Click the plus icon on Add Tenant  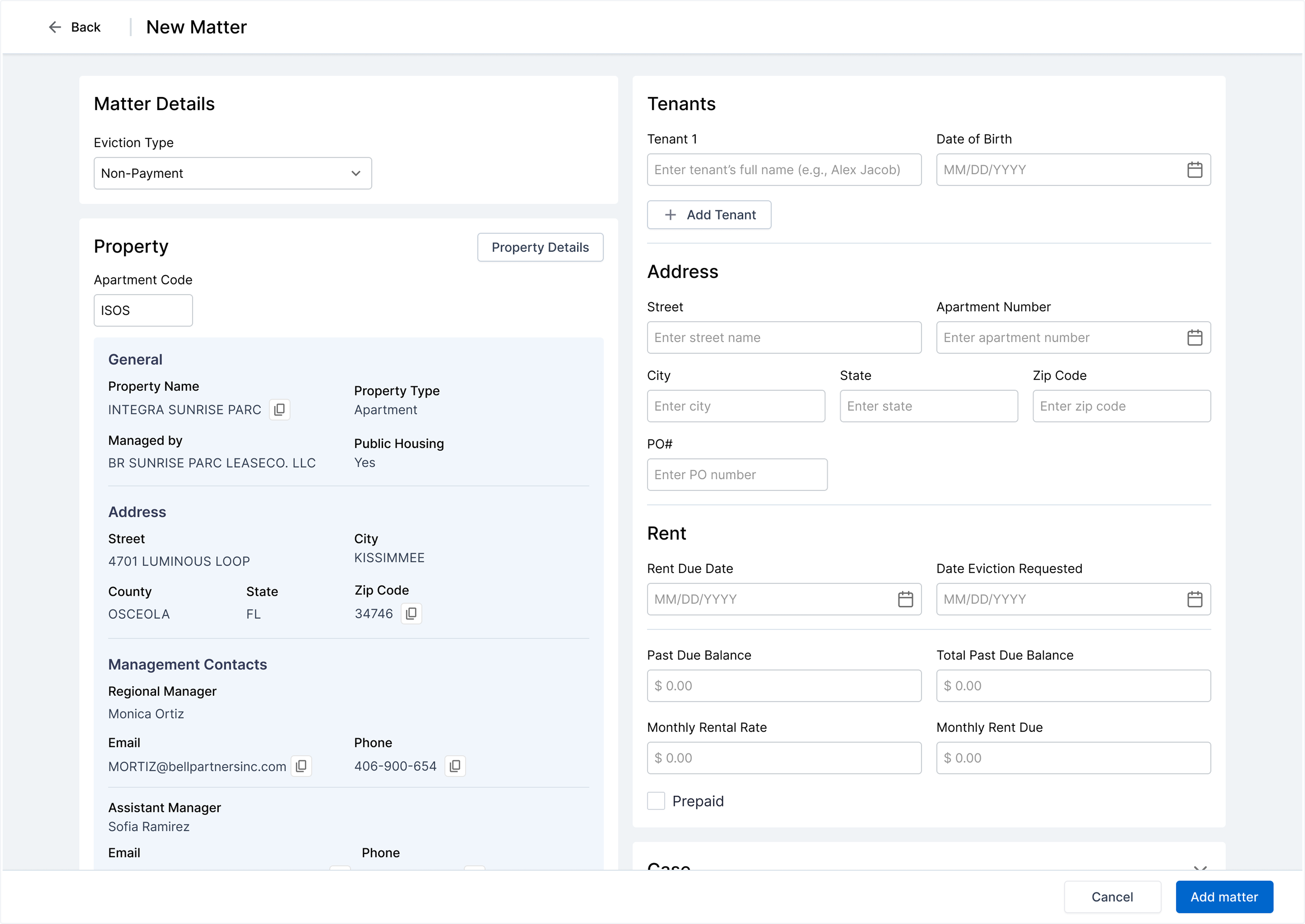point(670,215)
